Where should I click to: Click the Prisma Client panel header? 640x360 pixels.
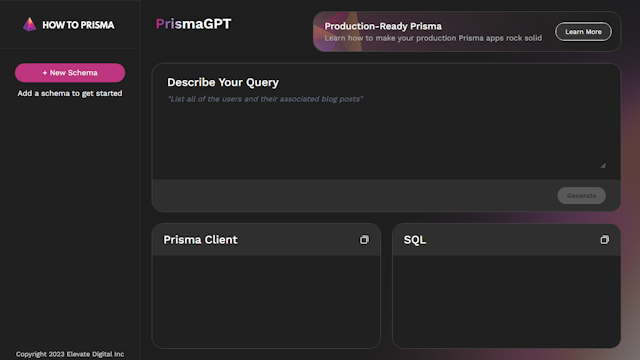(x=266, y=240)
